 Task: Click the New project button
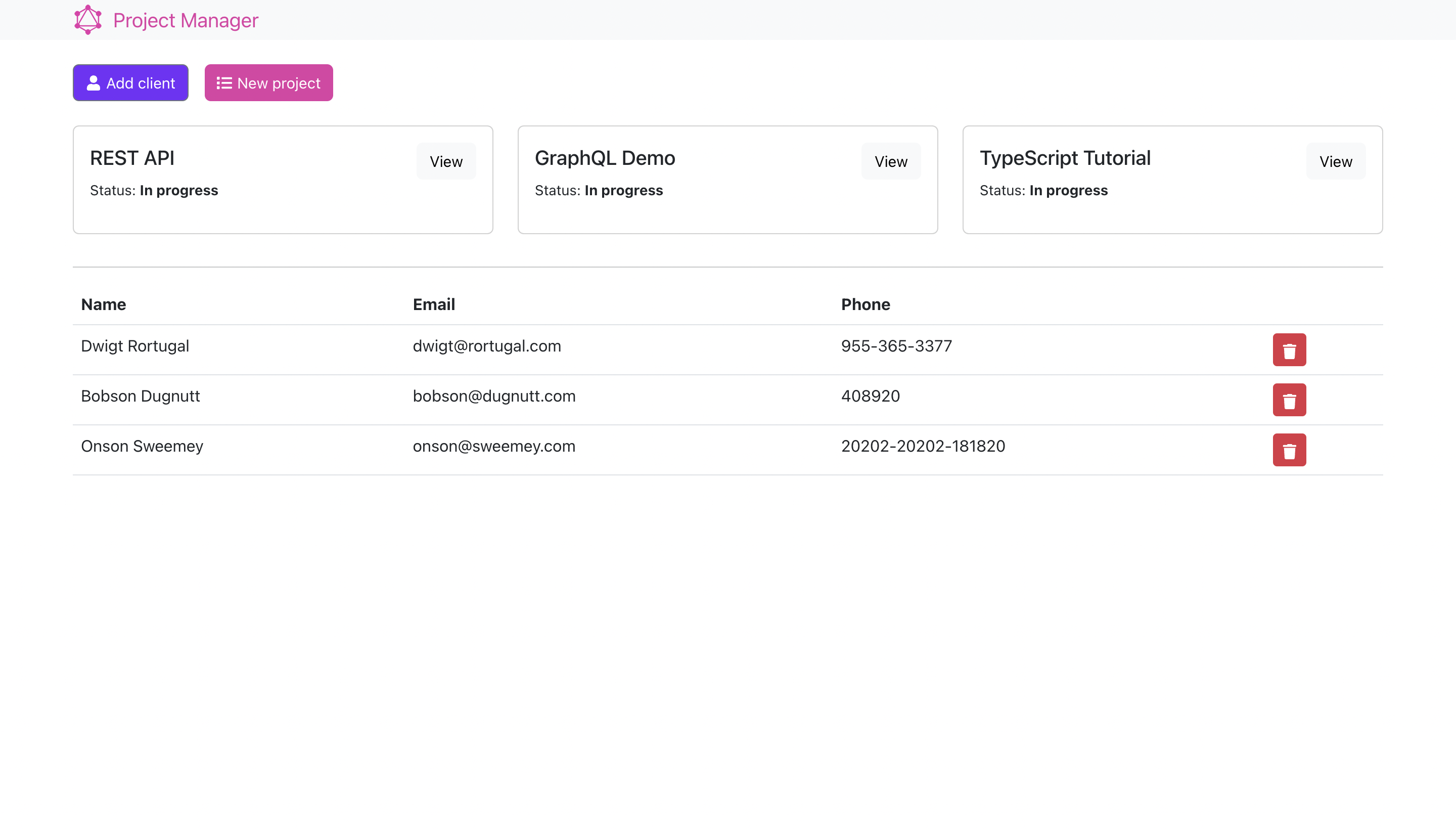click(x=269, y=82)
